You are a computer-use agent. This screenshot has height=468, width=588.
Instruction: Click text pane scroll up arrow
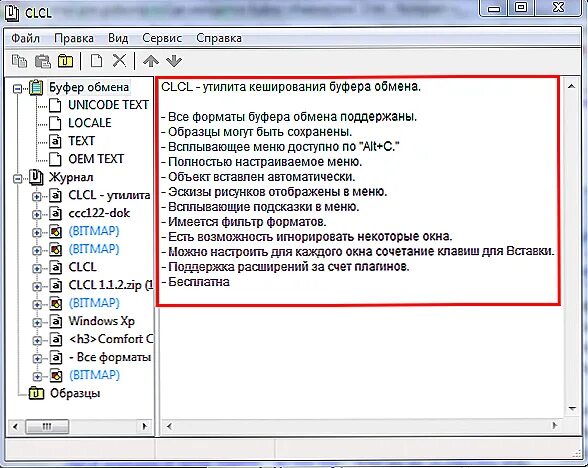point(572,86)
